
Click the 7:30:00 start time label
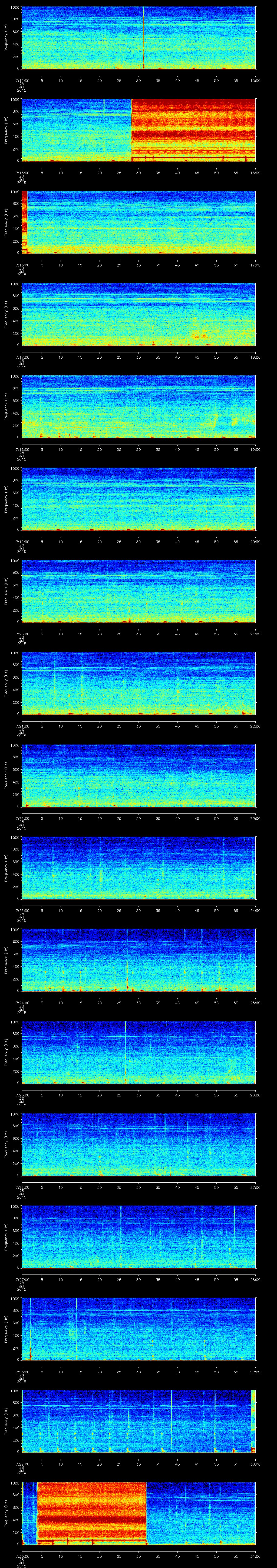pyautogui.click(x=22, y=1556)
